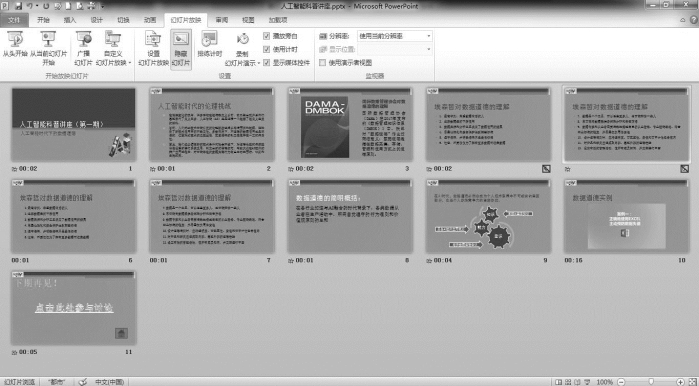Image resolution: width=699 pixels, height=386 pixels.
Task: Switch to the Animations ribbon tab
Action: pyautogui.click(x=150, y=20)
